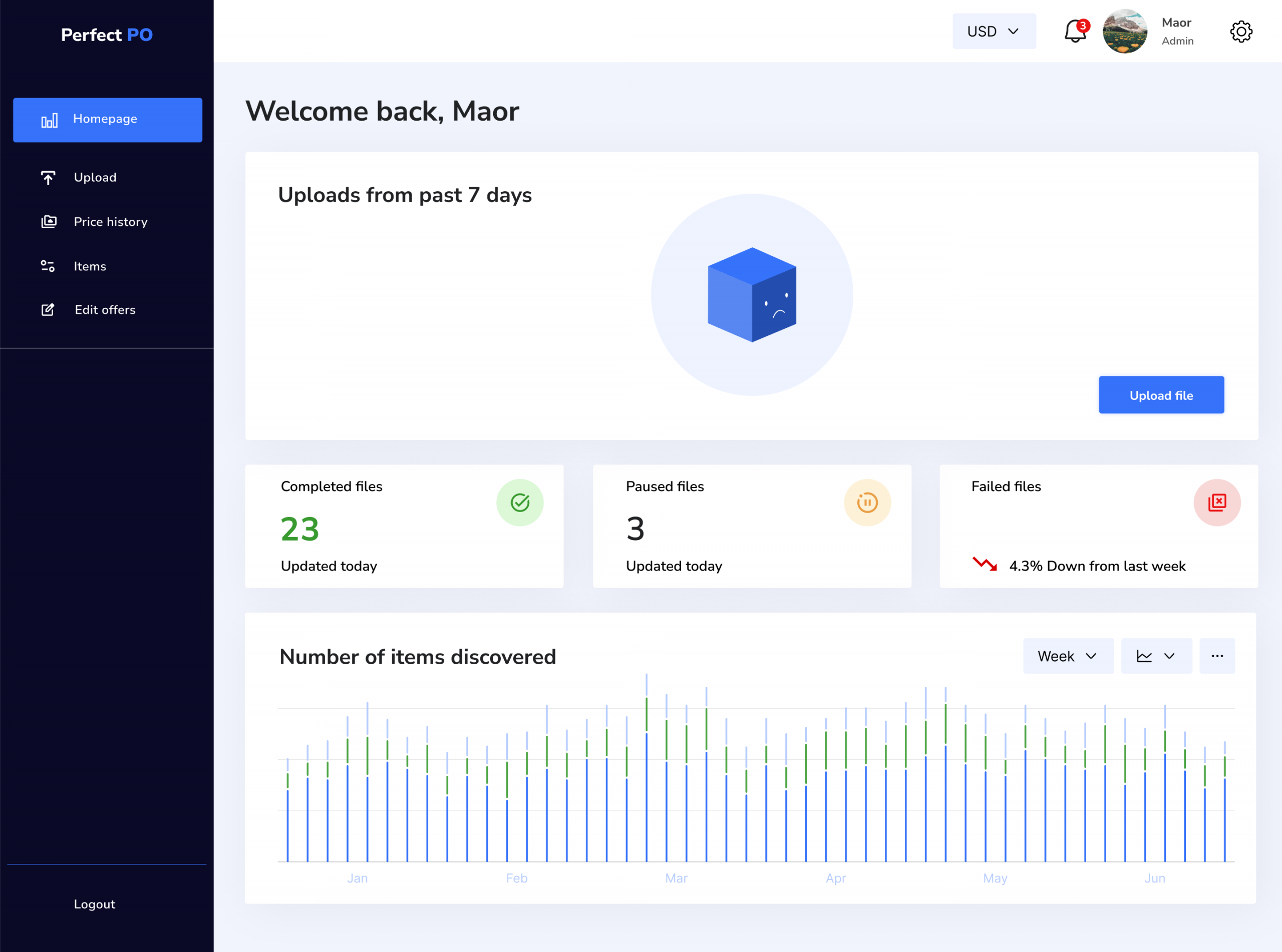Expand the USD currency dropdown
The width and height of the screenshot is (1282, 952).
coord(993,31)
